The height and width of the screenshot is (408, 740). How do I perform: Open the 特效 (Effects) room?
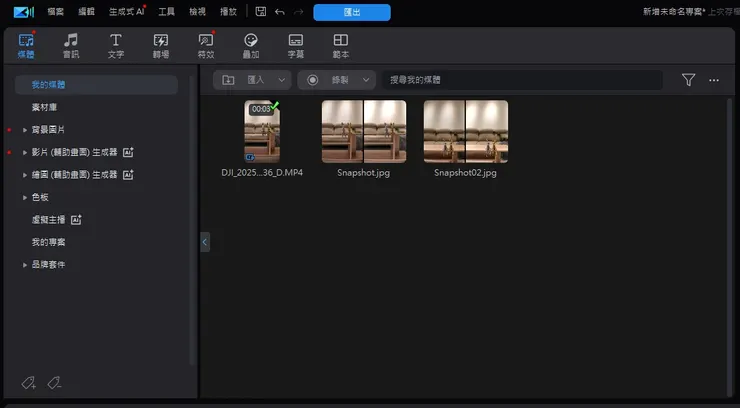[x=206, y=44]
